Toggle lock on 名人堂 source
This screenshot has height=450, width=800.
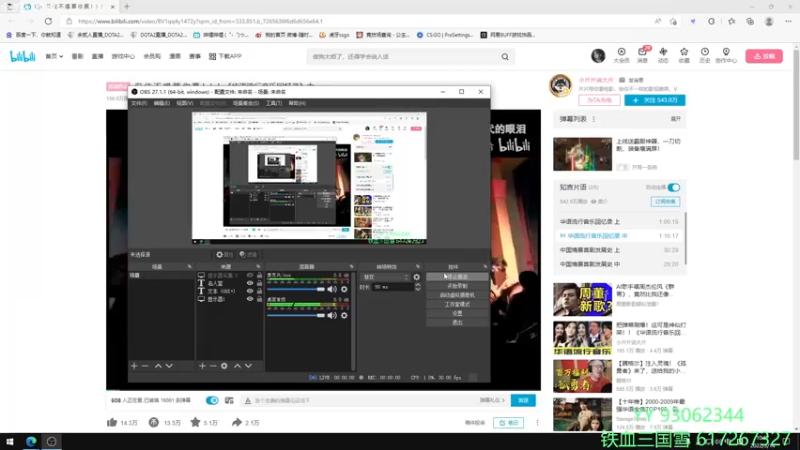click(x=259, y=283)
